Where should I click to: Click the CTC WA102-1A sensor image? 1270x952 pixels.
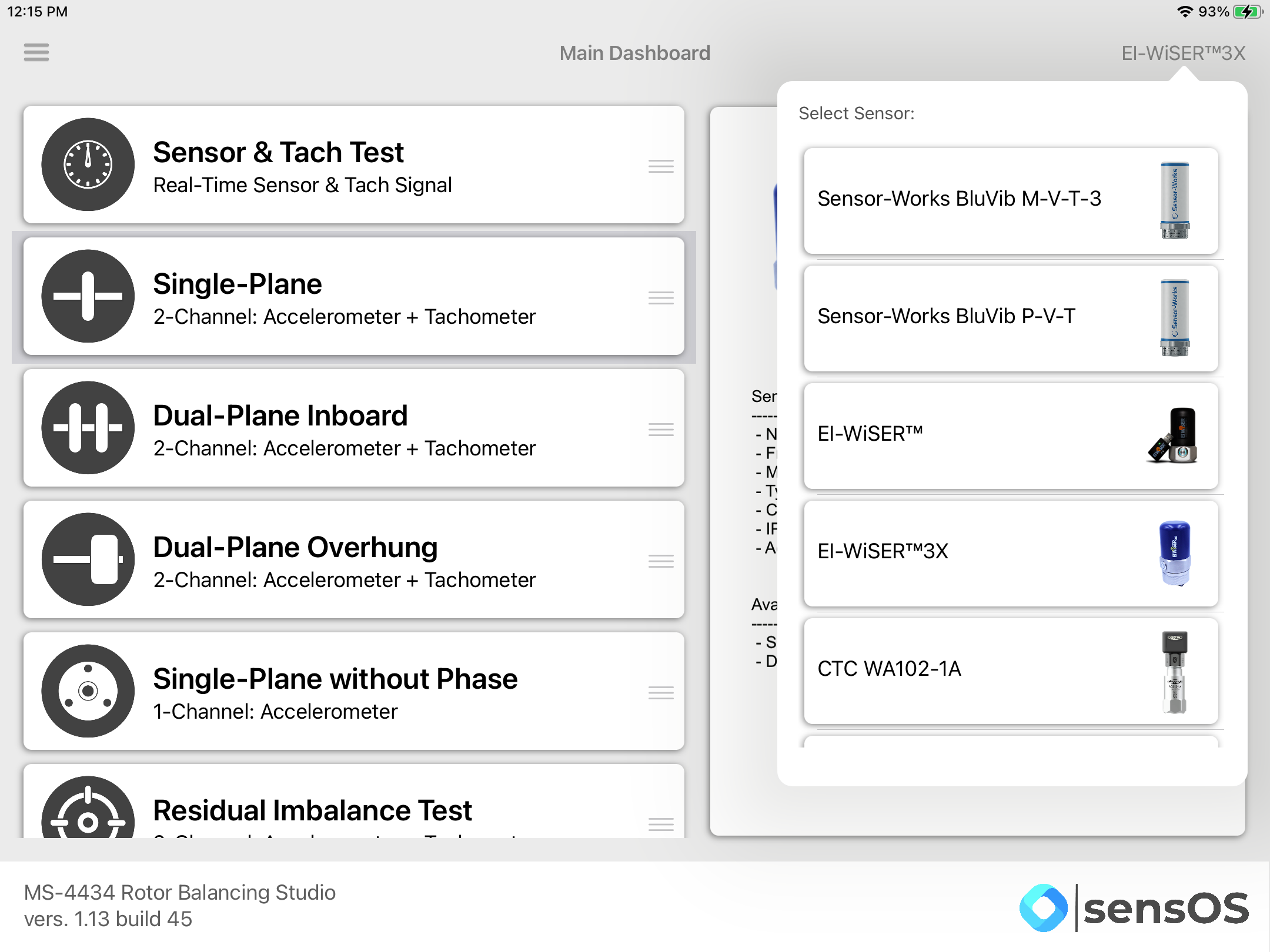(x=1175, y=672)
